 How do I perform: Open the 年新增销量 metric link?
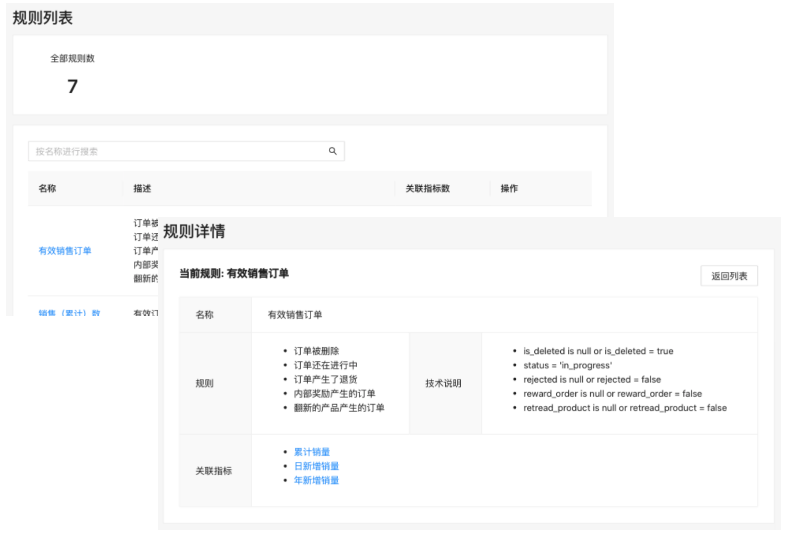point(316,480)
